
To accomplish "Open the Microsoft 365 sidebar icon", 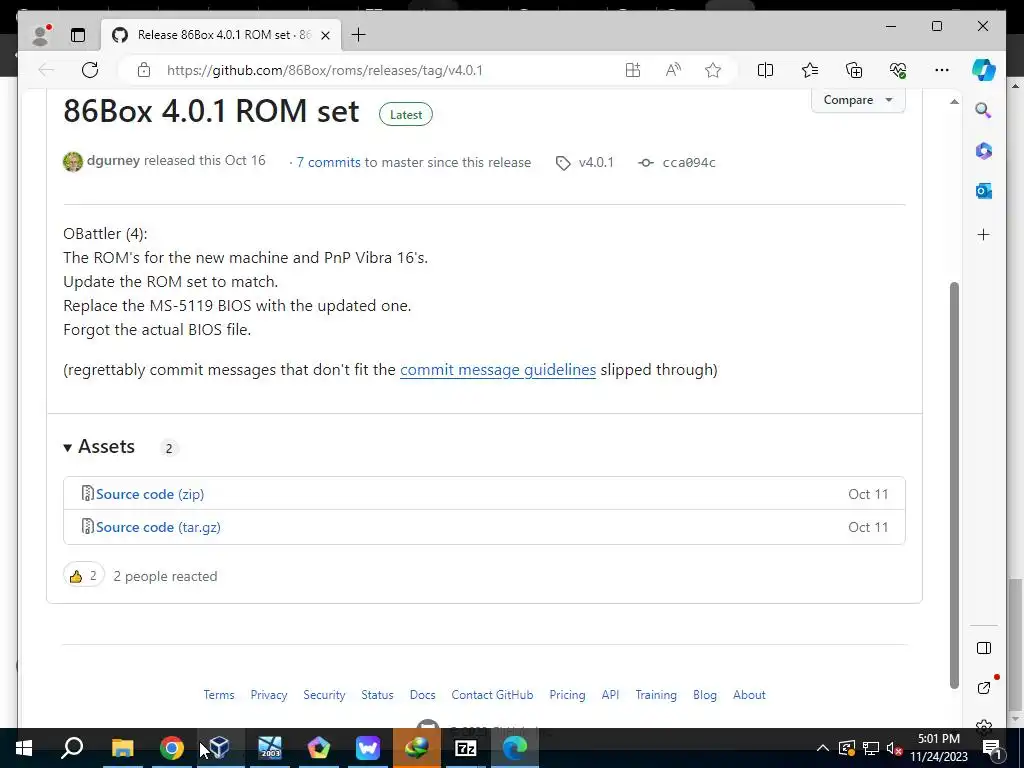I will coord(984,151).
